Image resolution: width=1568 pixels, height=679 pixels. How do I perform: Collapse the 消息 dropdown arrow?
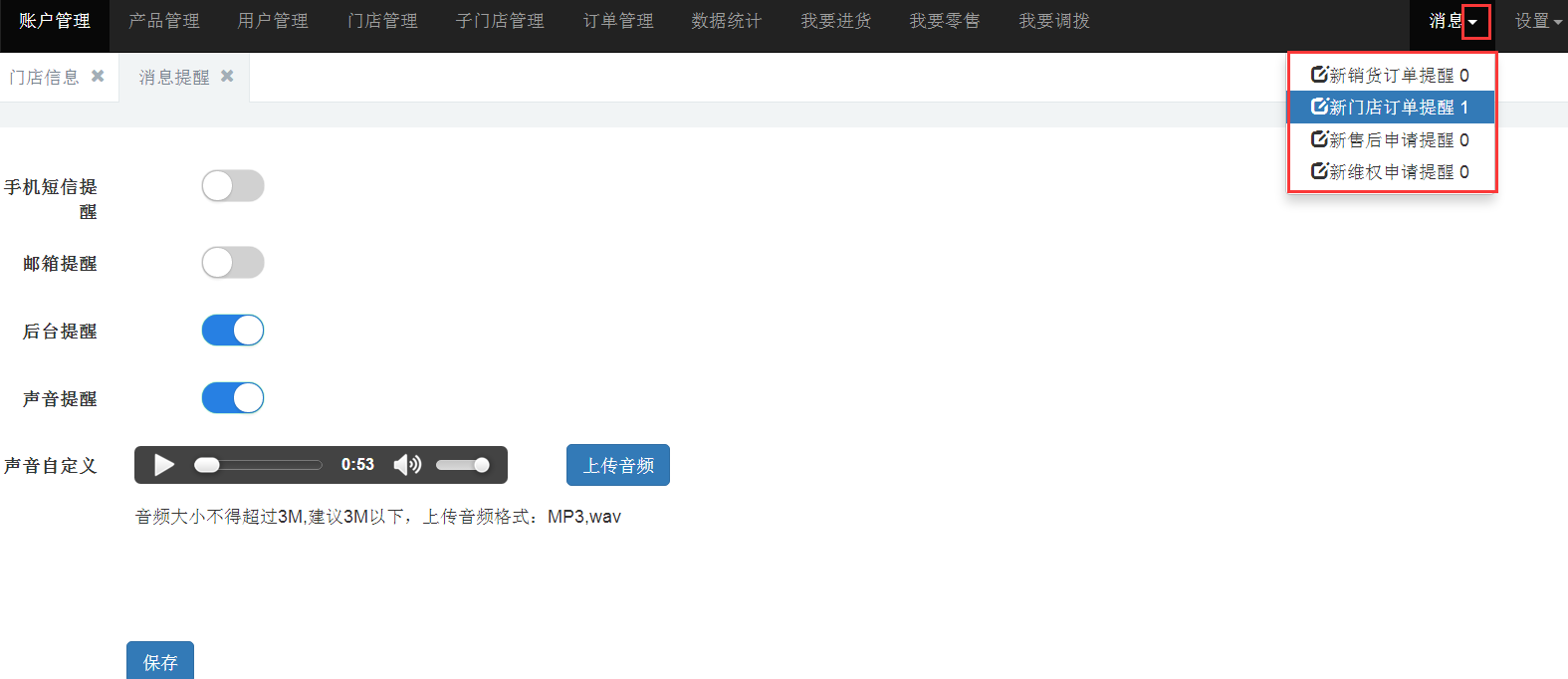1473,22
